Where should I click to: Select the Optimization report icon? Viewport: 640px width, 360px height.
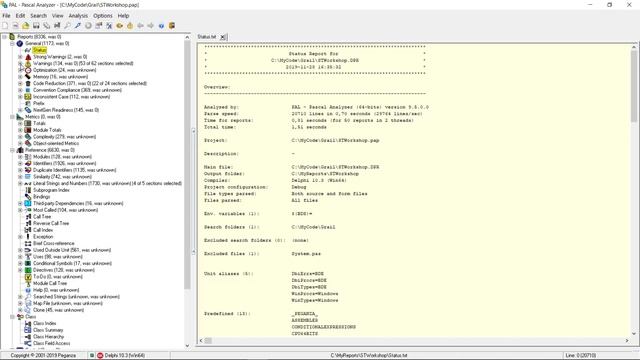coord(28,70)
